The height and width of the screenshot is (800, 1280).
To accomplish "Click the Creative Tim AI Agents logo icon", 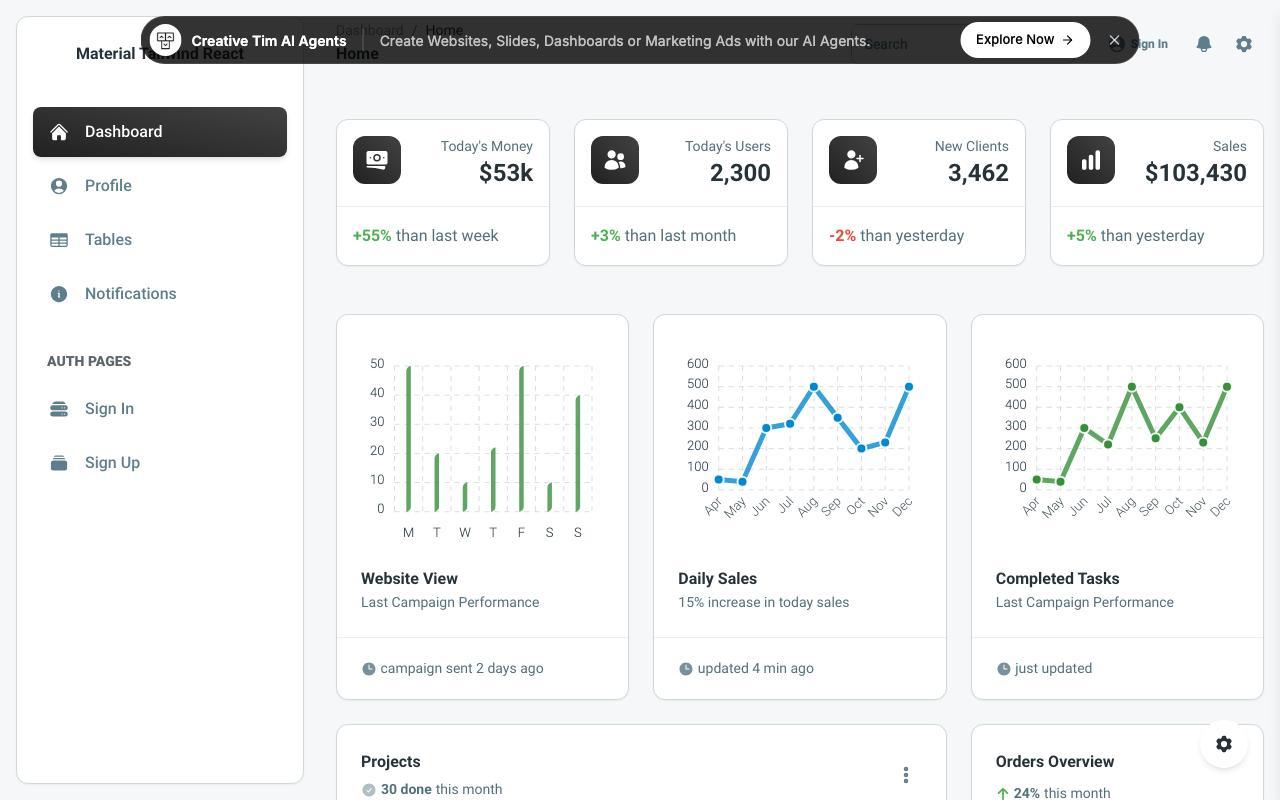I will (x=166, y=40).
